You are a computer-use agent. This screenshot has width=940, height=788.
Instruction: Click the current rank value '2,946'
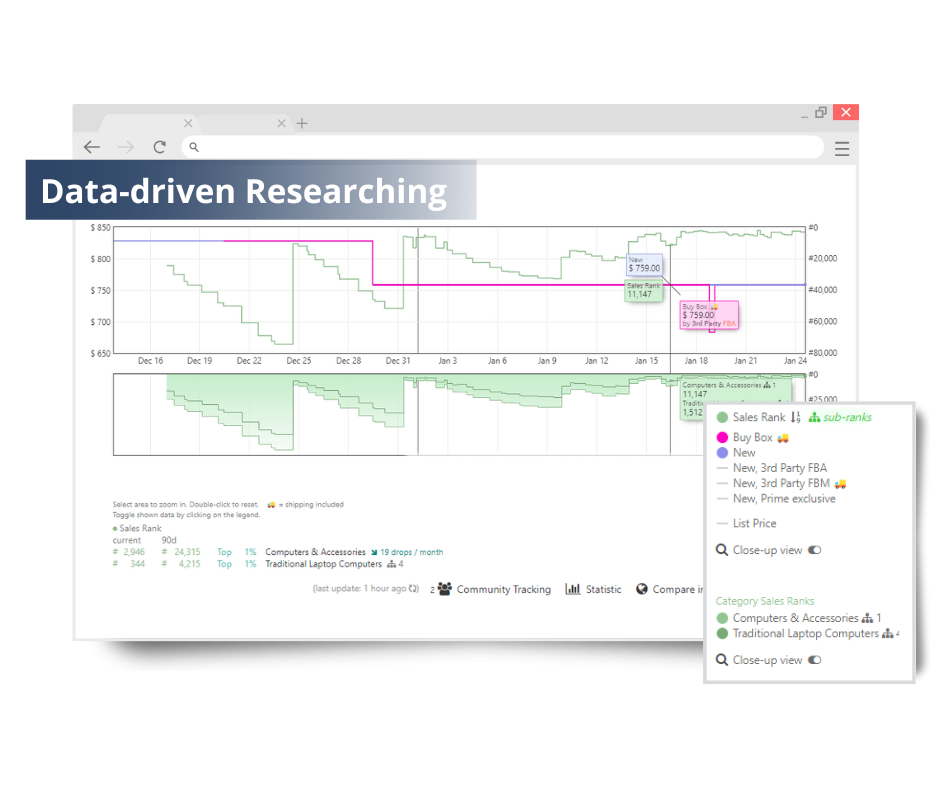click(134, 552)
